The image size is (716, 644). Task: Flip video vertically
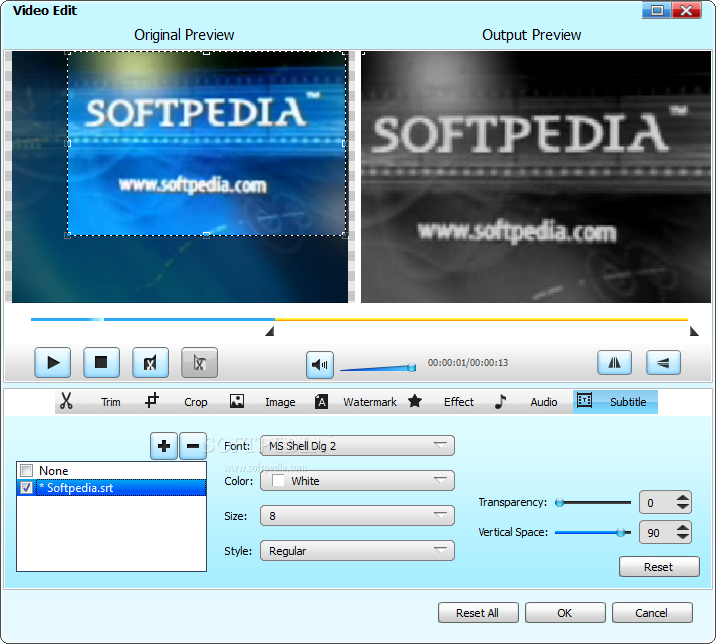tap(663, 363)
